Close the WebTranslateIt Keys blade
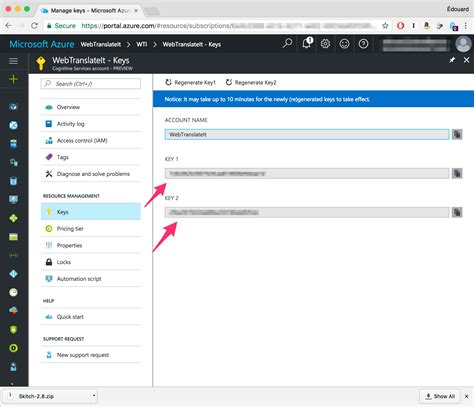This screenshot has height=407, width=474. point(466,60)
